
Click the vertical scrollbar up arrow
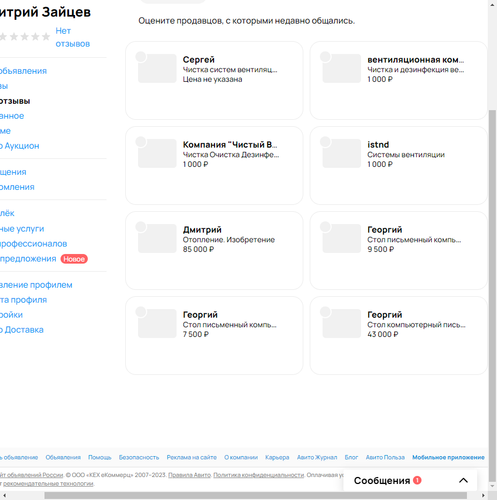[492, 5]
